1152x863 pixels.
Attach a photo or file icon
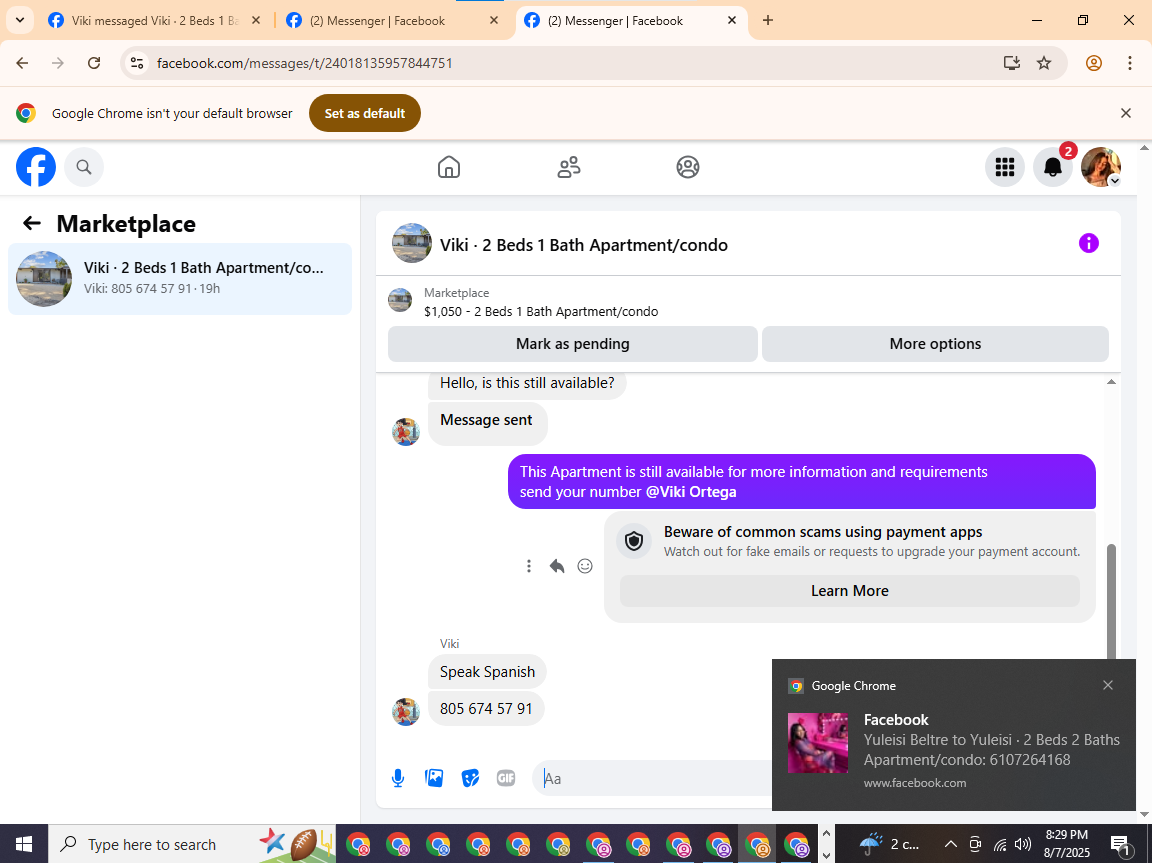point(434,778)
